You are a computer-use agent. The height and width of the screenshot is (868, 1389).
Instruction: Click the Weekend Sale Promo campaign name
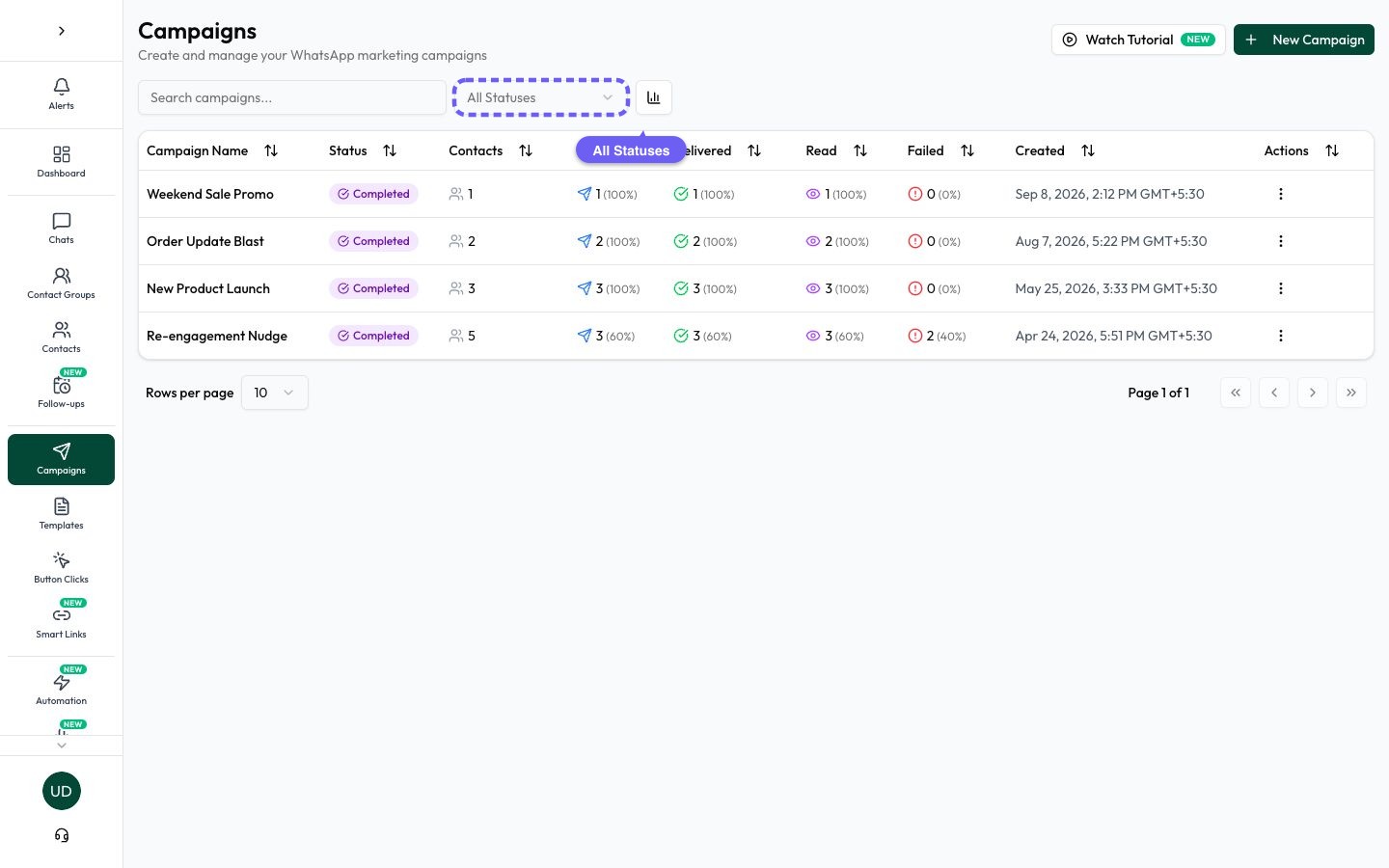click(x=210, y=194)
